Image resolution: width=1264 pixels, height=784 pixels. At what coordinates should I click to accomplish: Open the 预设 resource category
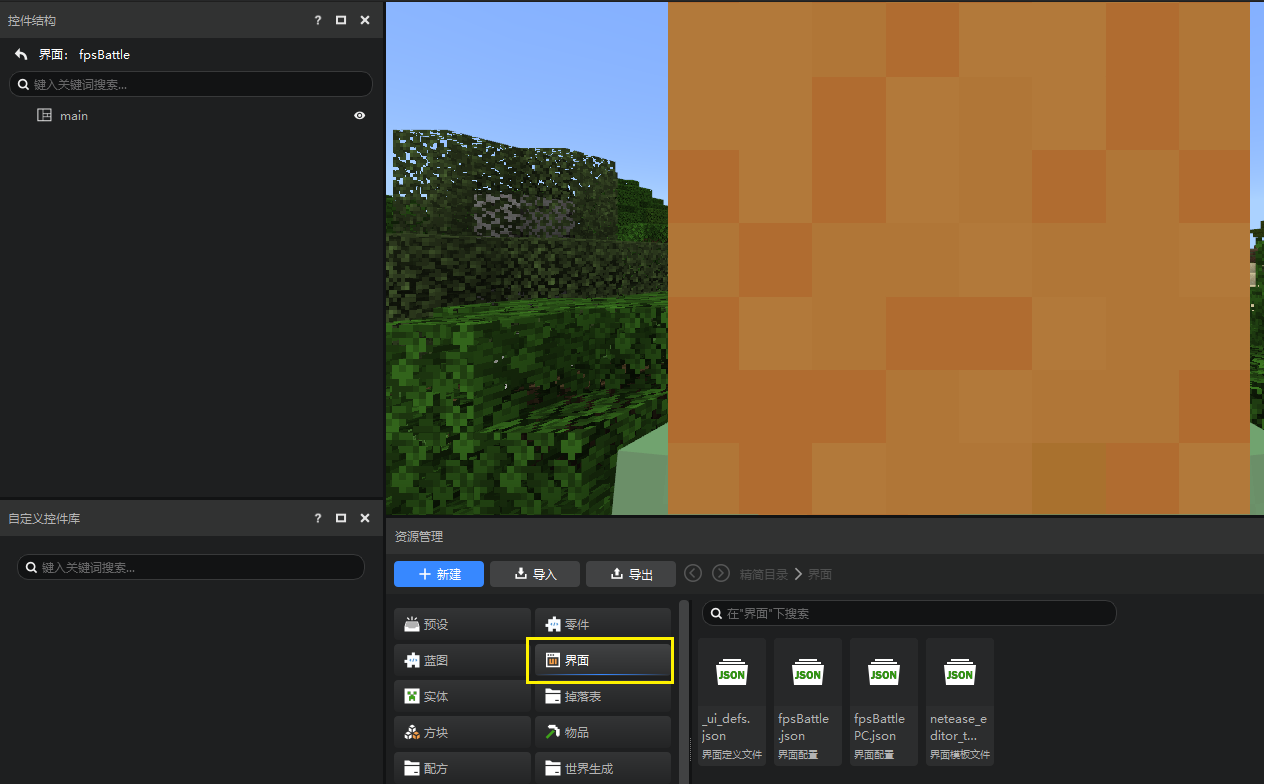462,624
